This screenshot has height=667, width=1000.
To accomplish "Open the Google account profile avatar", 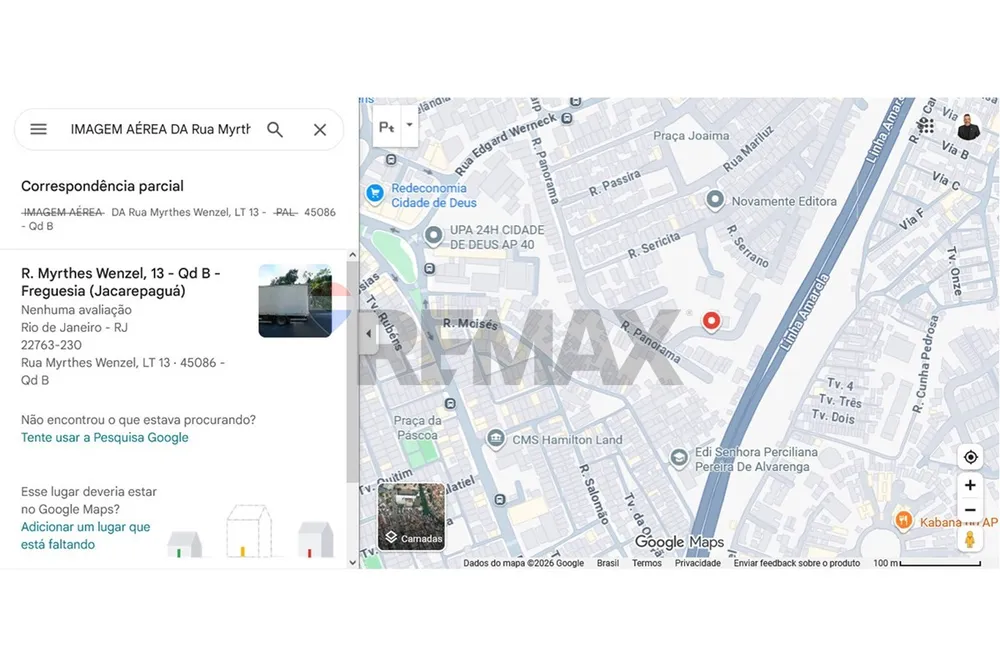I will click(x=968, y=127).
